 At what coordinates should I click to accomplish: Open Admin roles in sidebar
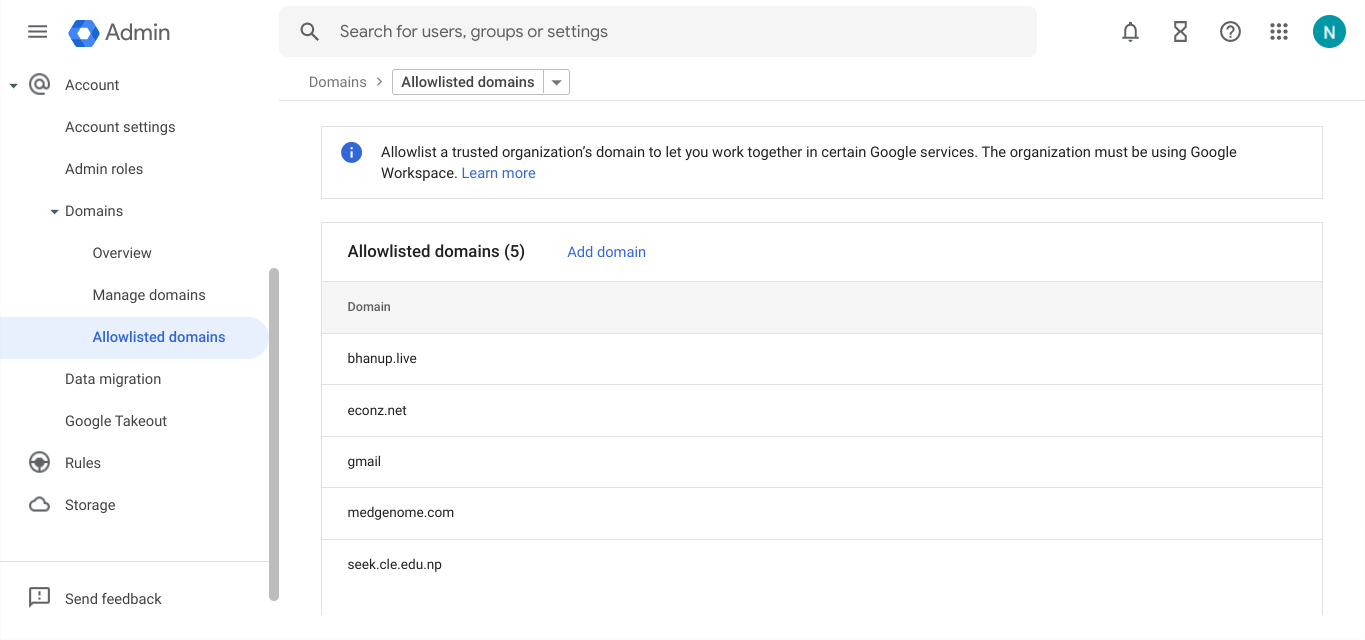coord(104,169)
